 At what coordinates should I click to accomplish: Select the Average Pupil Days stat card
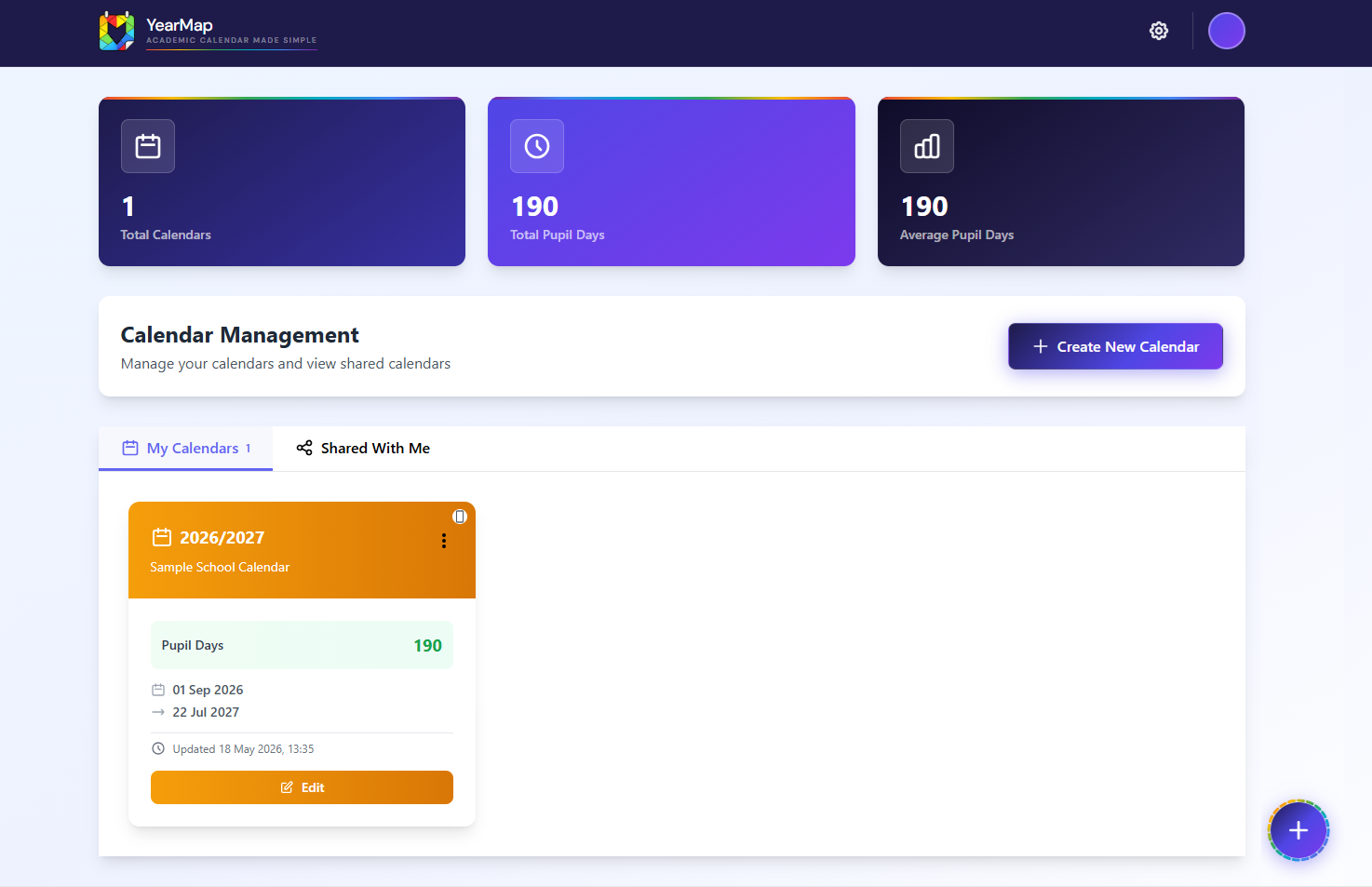[1061, 181]
